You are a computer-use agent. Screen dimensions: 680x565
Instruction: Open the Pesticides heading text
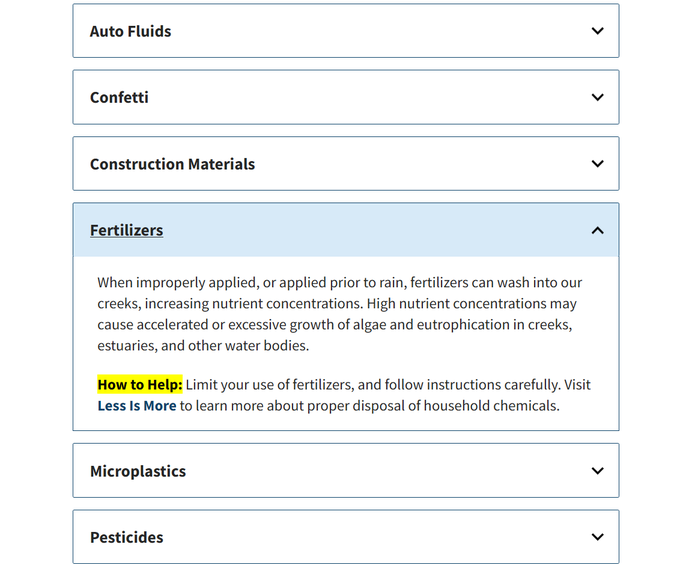point(127,537)
